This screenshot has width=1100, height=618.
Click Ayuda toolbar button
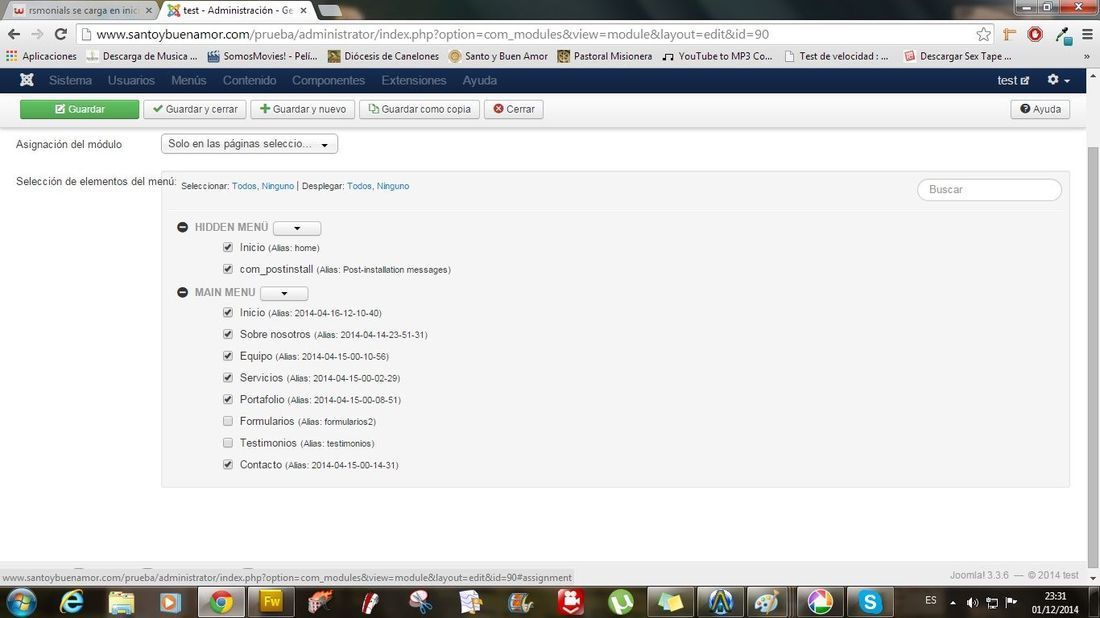(1040, 109)
